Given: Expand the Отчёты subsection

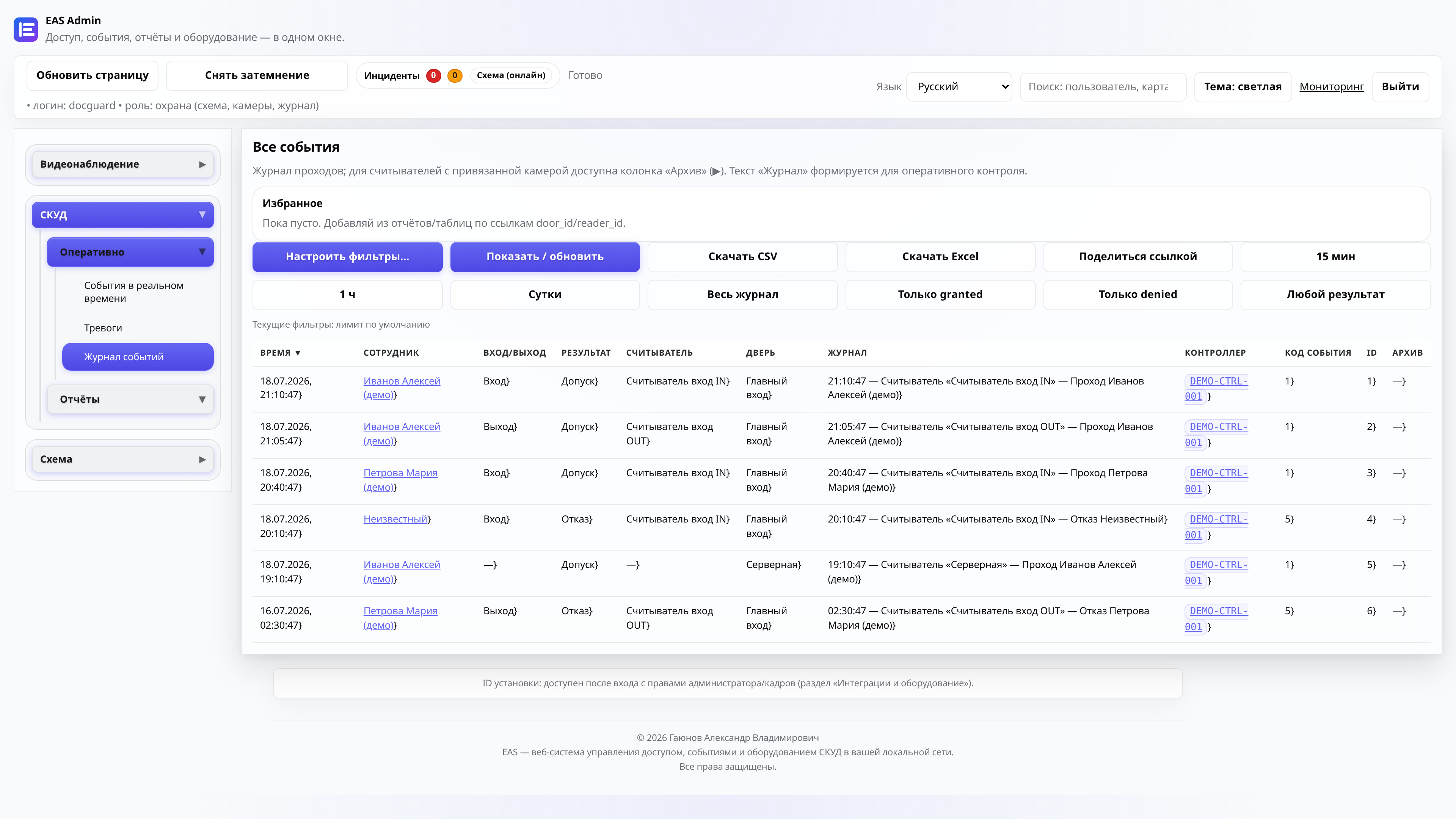Looking at the screenshot, I should point(130,399).
